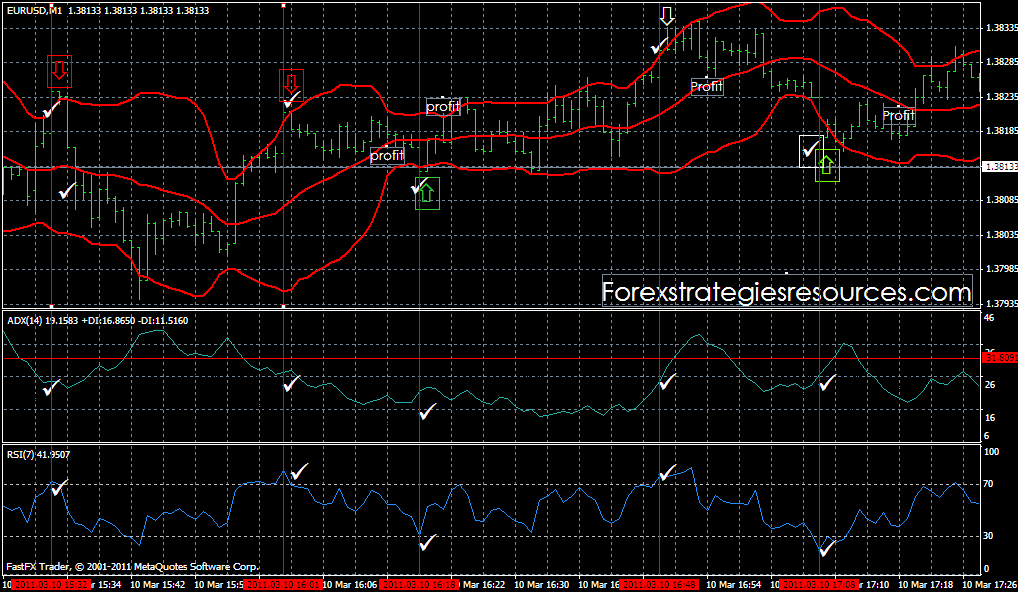Select the 2011.03.10 17:08 vertical line time label

(x=819, y=585)
